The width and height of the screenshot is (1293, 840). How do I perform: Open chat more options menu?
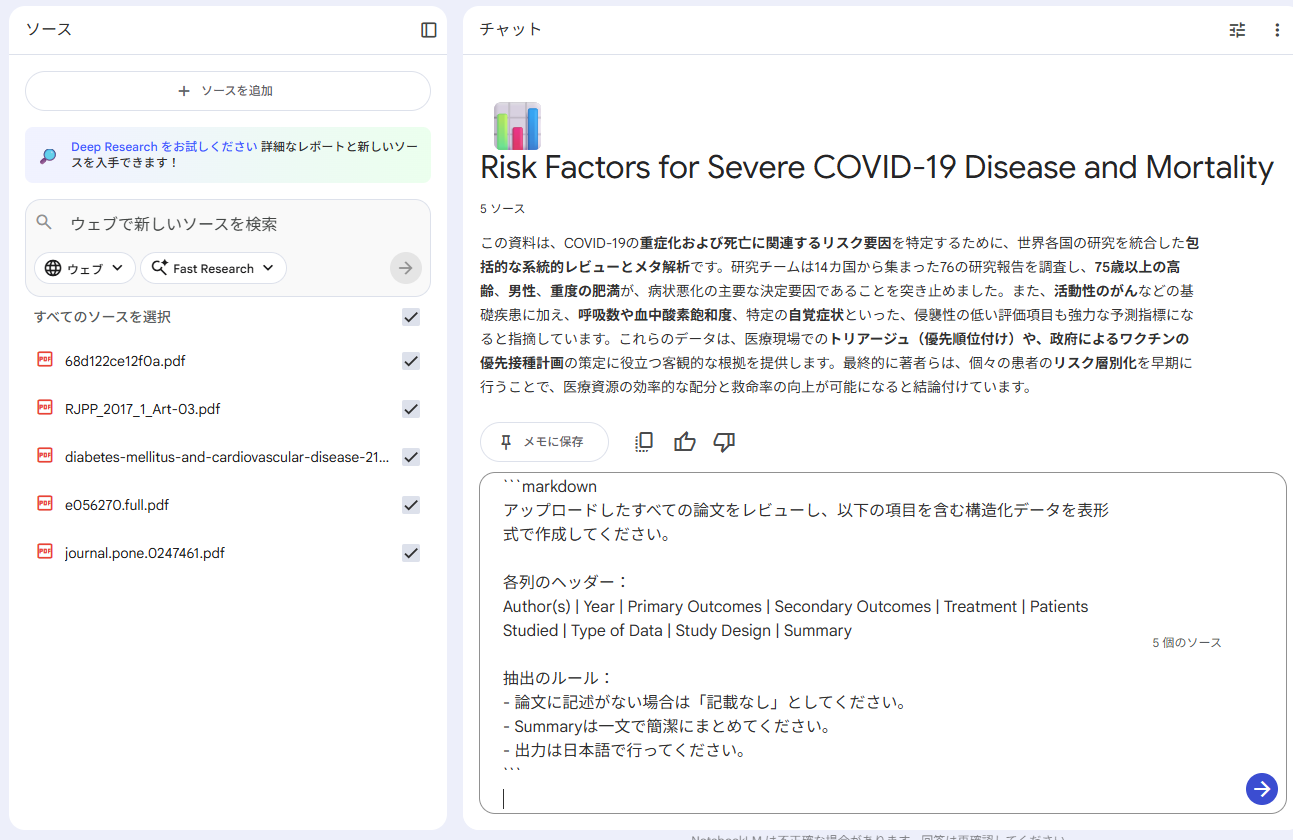[x=1277, y=30]
